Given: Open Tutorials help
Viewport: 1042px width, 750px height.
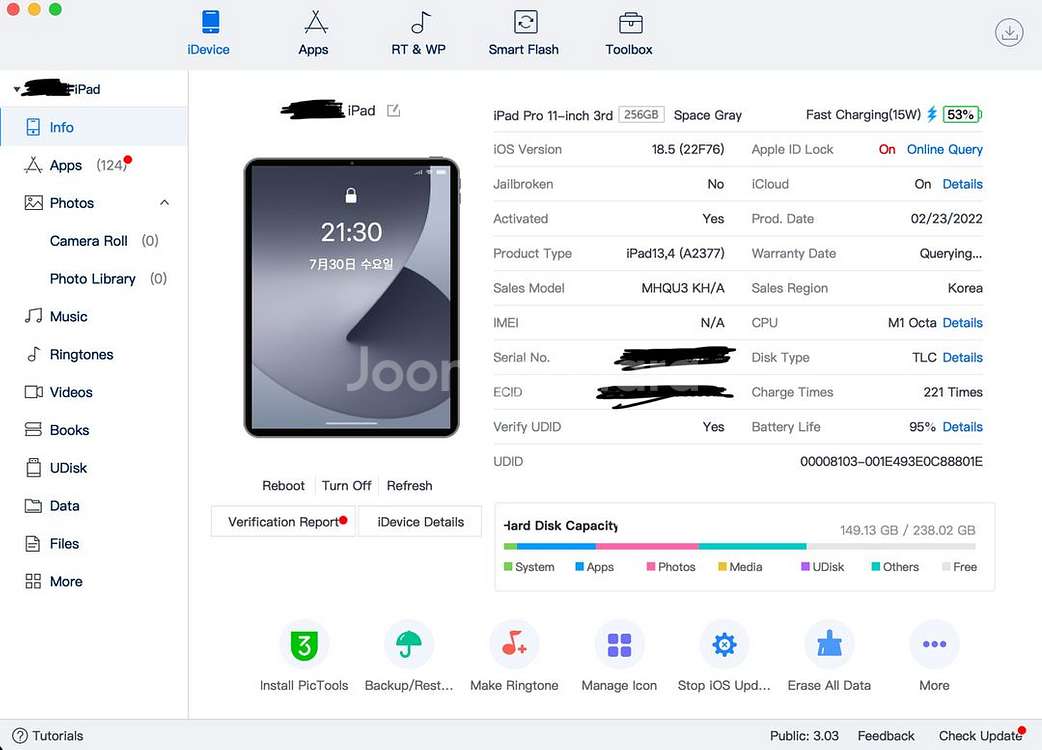Looking at the screenshot, I should tap(48, 735).
